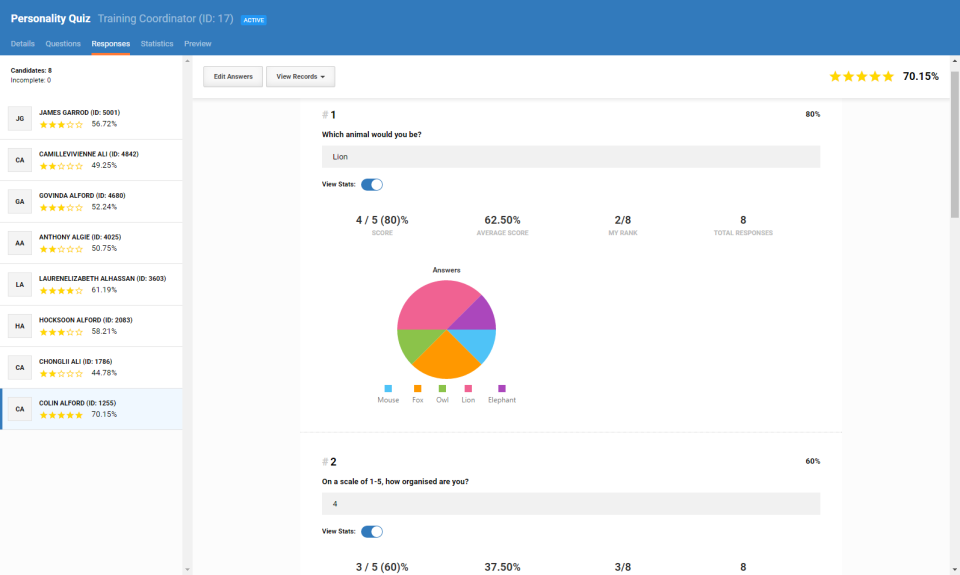The height and width of the screenshot is (575, 960).
Task: Open the Questions tab
Action: 63,44
